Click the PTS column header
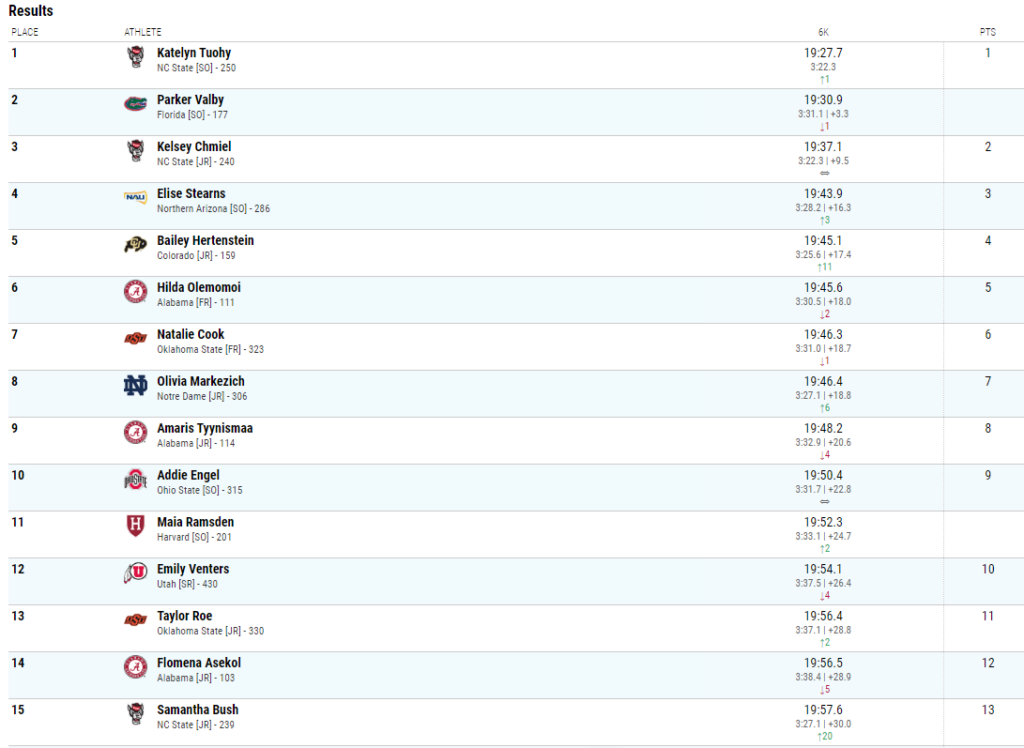Viewport: 1024px width, 748px height. pyautogui.click(x=987, y=32)
